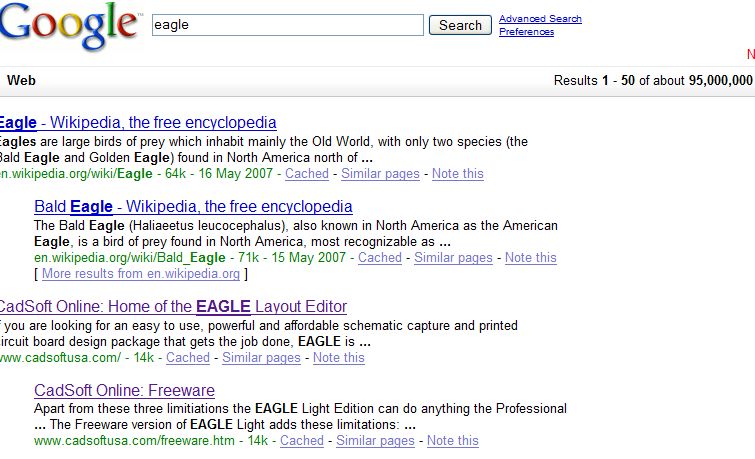Open 'Bald Eagle - Wikipedia' result title
The height and width of the screenshot is (459, 755).
tap(193, 207)
